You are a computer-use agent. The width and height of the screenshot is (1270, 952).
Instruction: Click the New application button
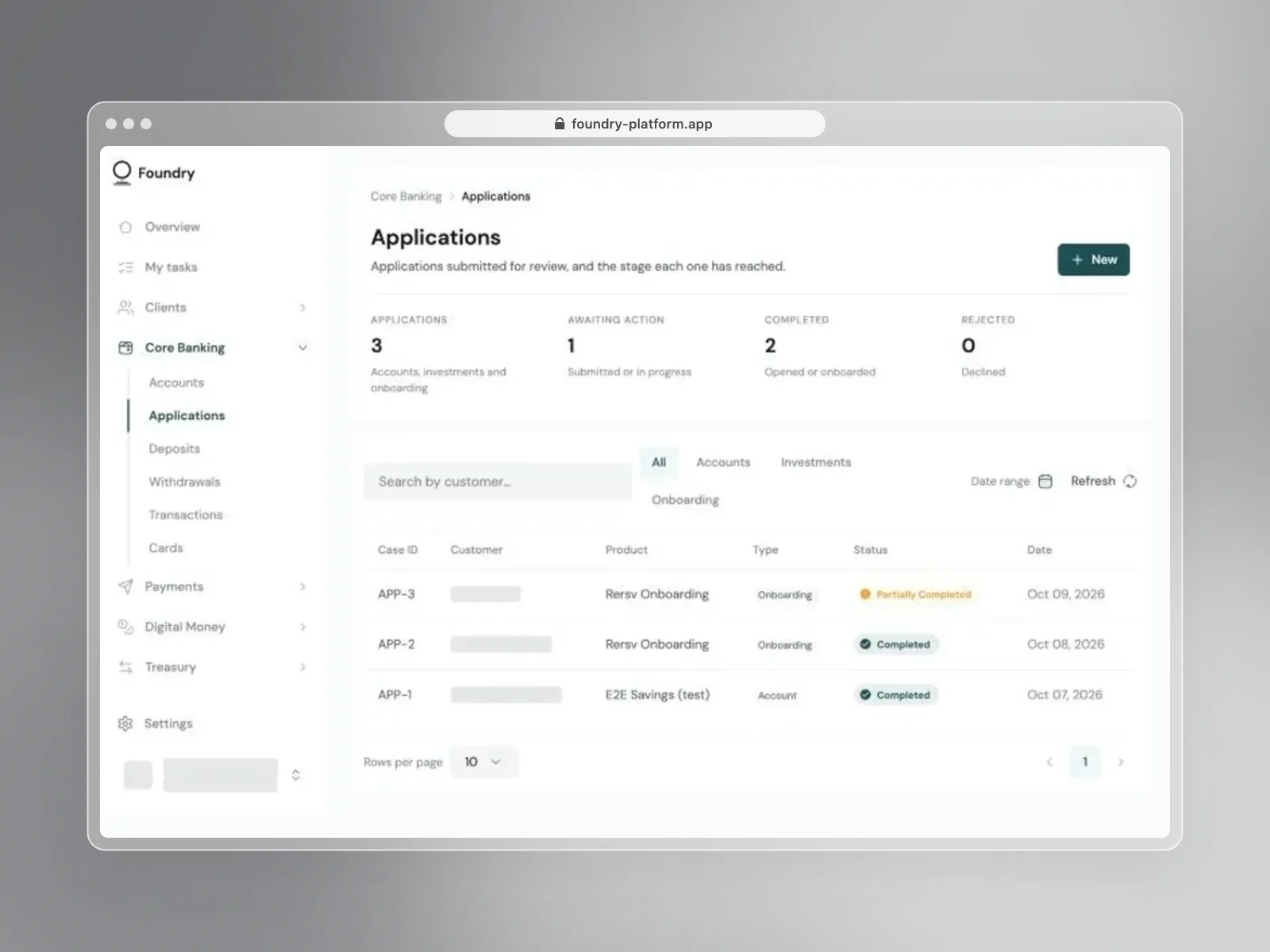point(1094,259)
